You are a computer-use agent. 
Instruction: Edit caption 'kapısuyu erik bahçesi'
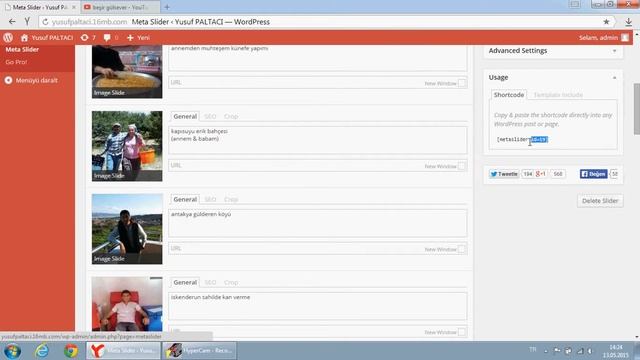click(x=318, y=140)
